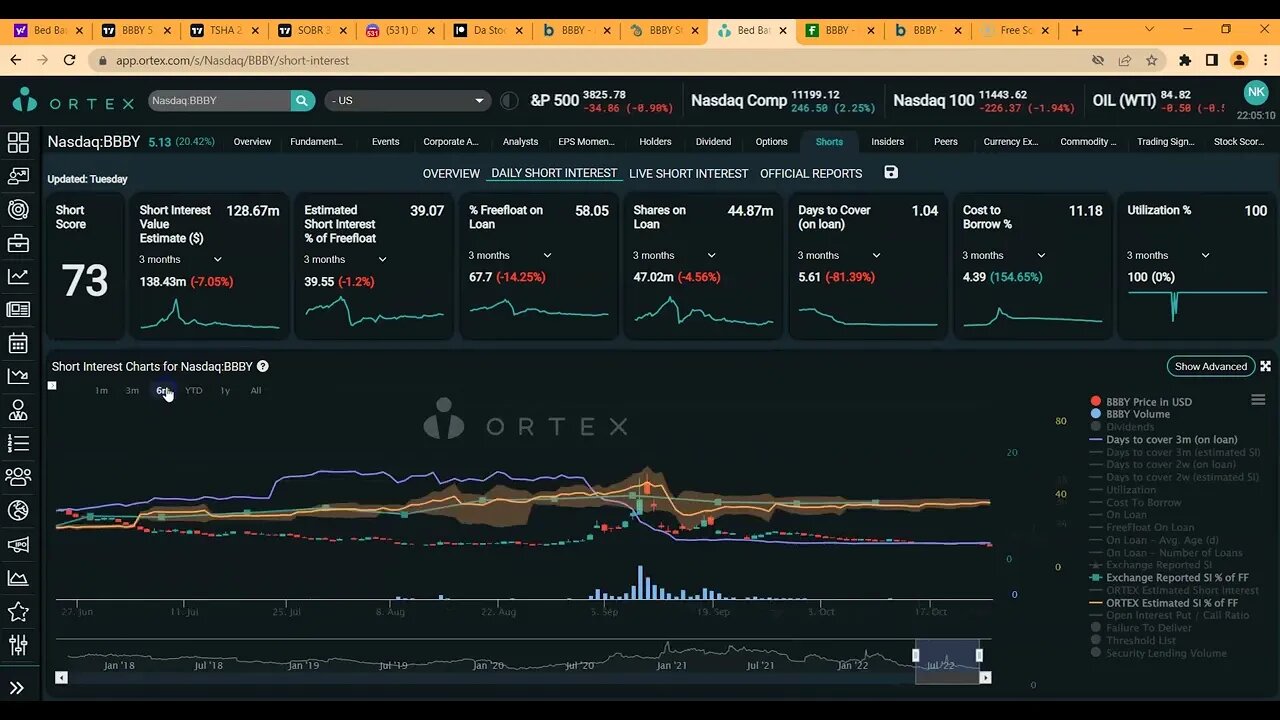Viewport: 1280px width, 720px height.
Task: Toggle Days to cover 3m (on loan)
Action: point(1164,439)
